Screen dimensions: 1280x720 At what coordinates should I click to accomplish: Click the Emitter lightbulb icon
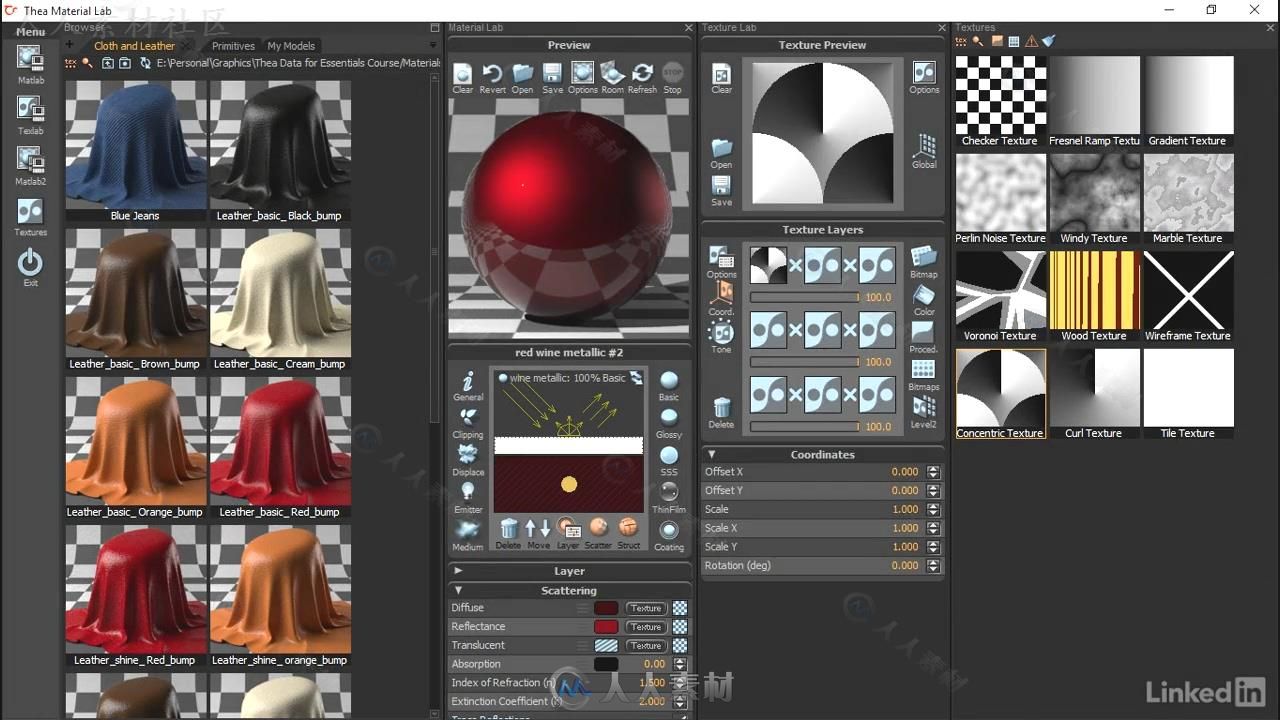pyautogui.click(x=467, y=492)
